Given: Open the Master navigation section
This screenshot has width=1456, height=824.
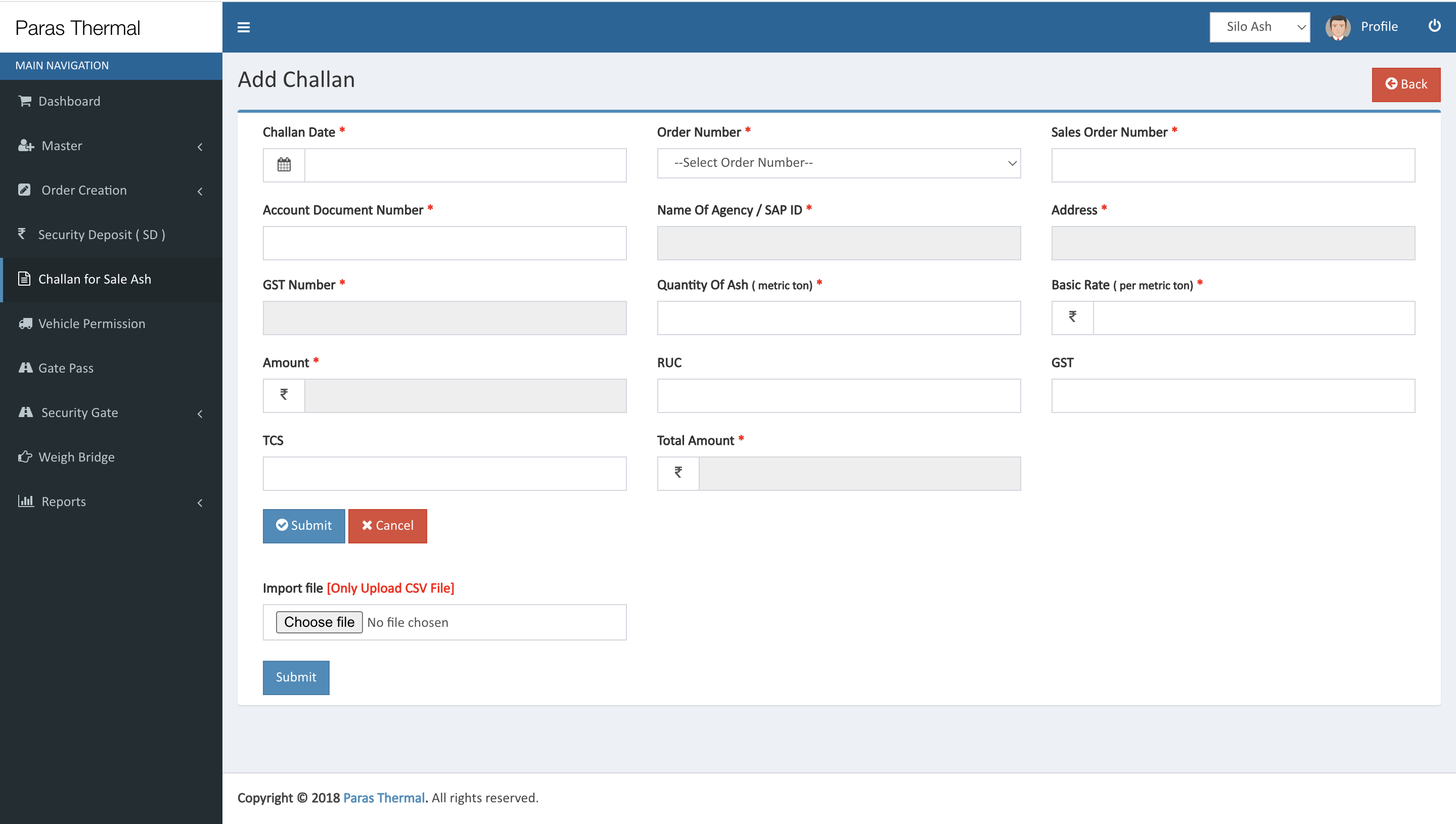Looking at the screenshot, I should click(111, 144).
